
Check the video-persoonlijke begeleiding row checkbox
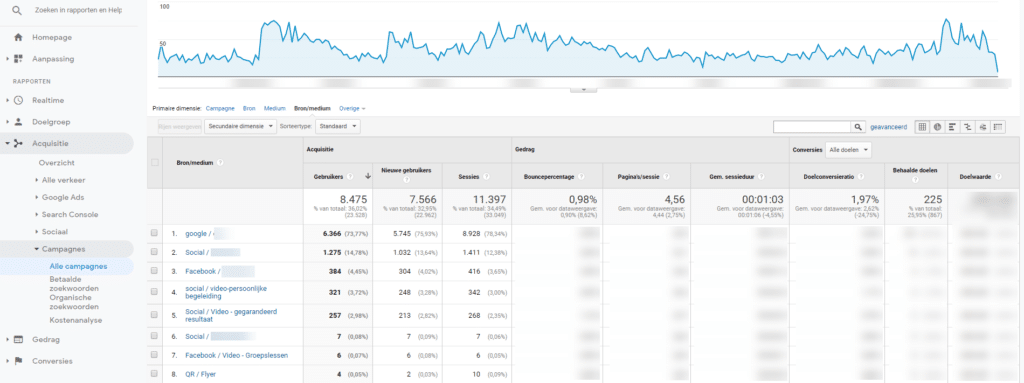(x=154, y=292)
